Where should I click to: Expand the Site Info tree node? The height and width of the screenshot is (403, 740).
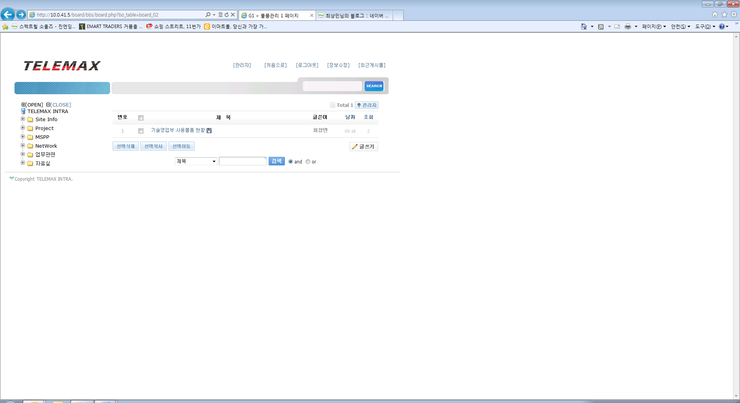click(x=23, y=119)
